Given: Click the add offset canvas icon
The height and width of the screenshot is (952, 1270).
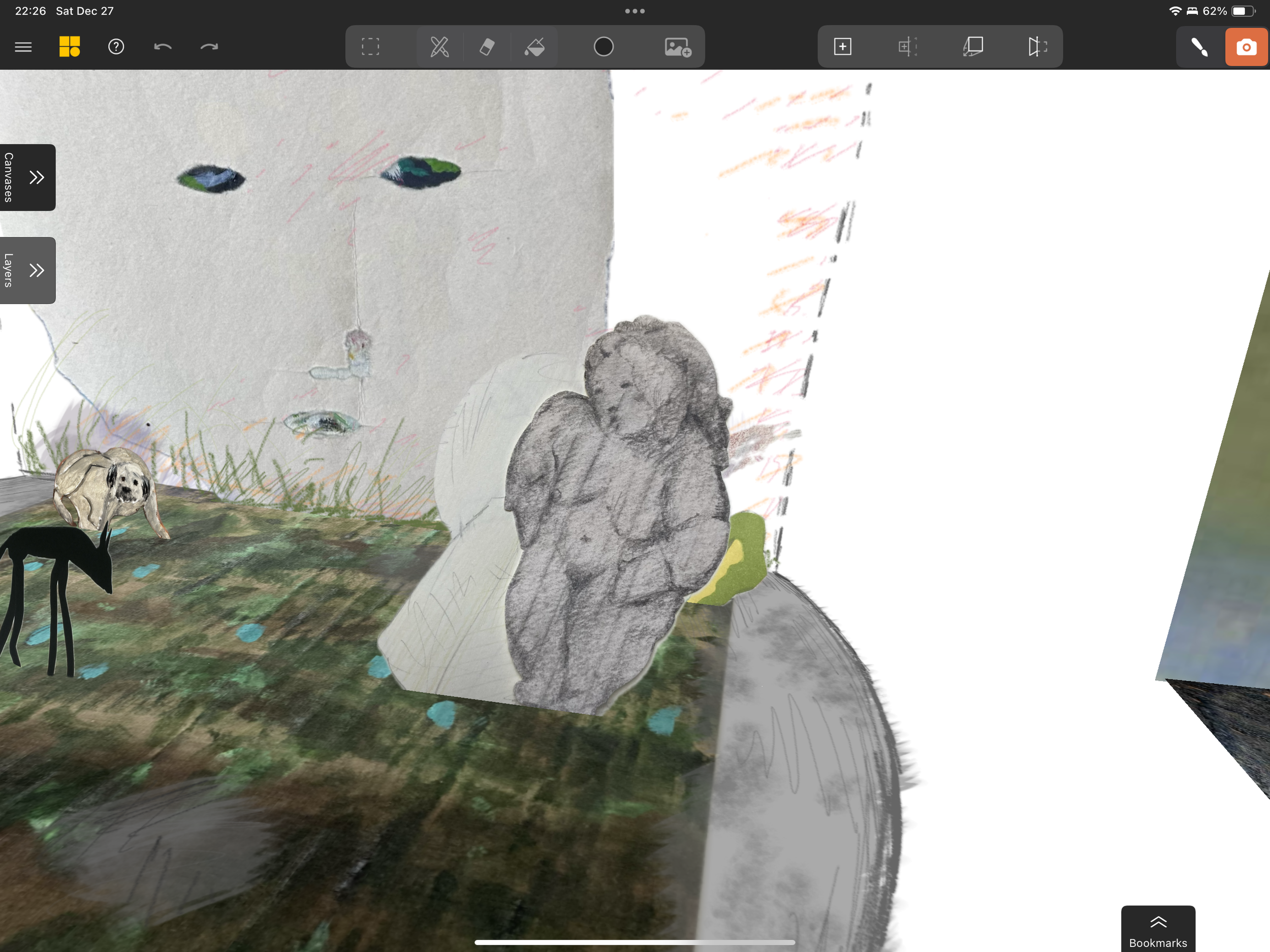Looking at the screenshot, I should click(907, 47).
